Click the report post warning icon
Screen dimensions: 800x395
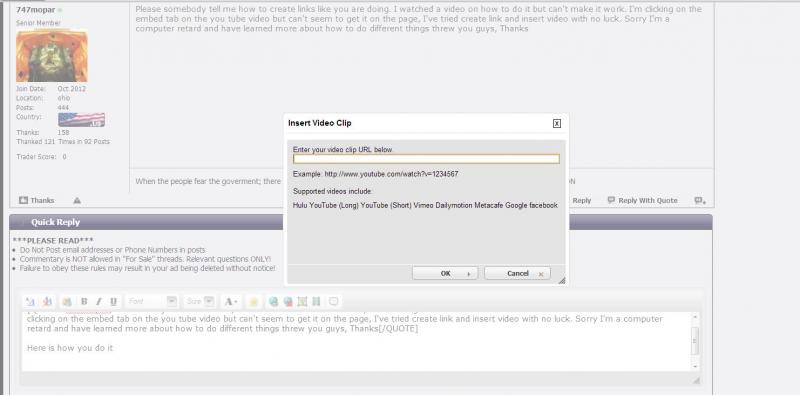77,201
